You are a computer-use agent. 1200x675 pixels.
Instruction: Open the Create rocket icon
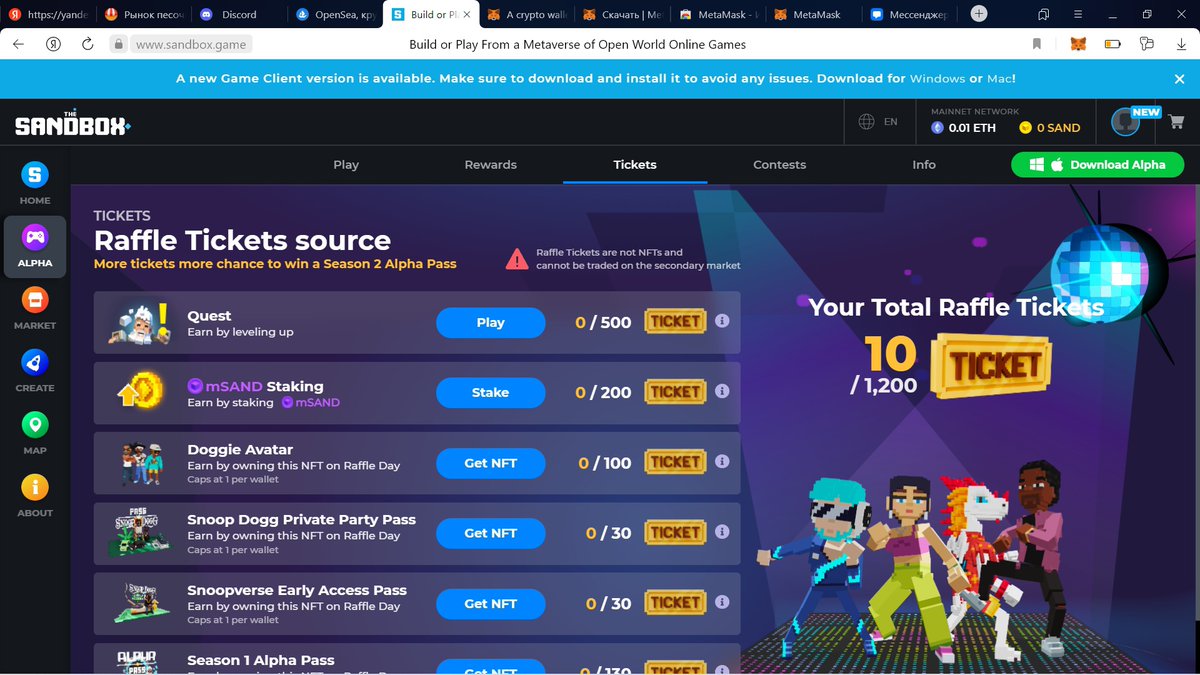pos(35,362)
